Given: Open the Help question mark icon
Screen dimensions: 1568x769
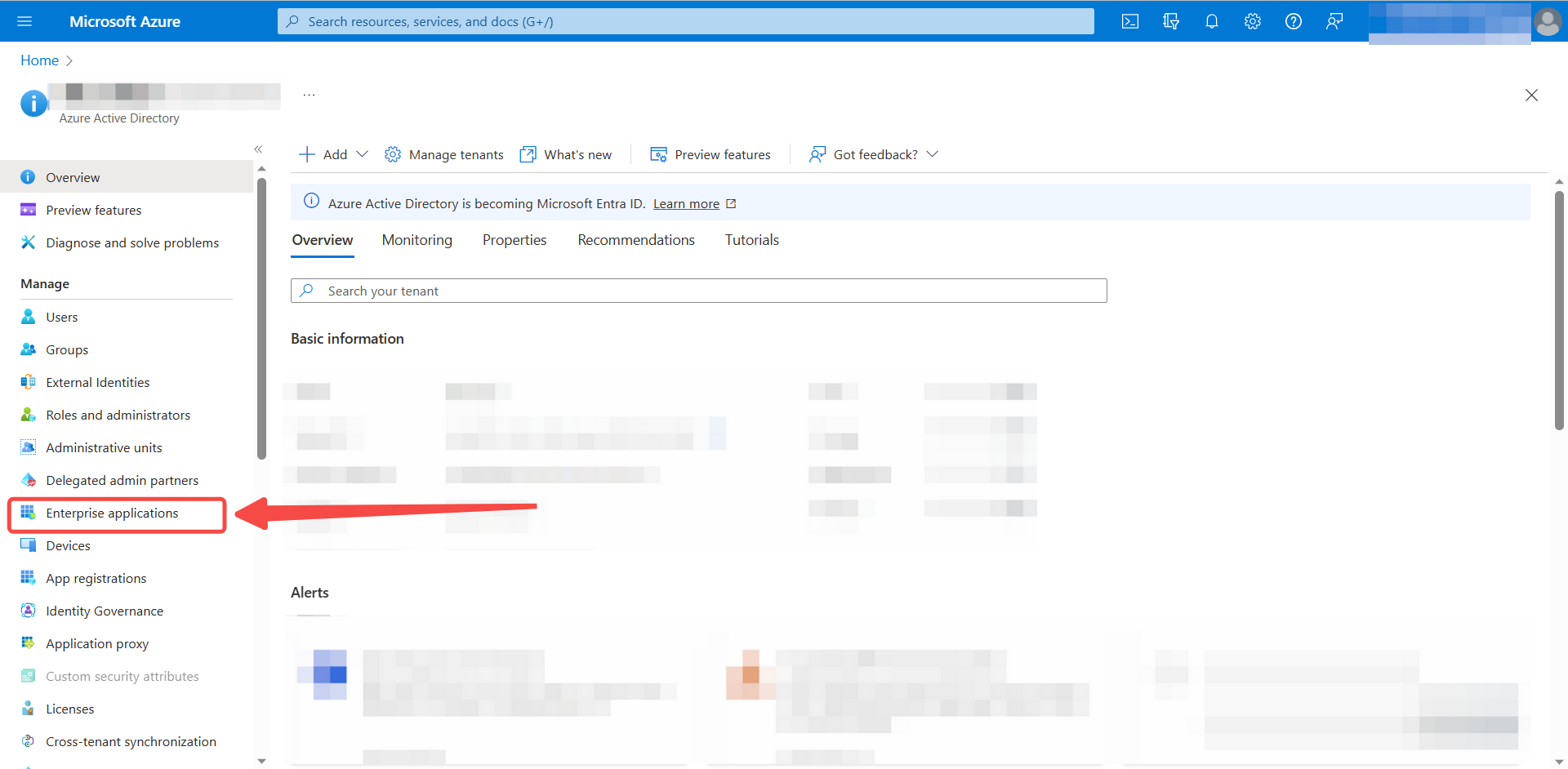Looking at the screenshot, I should point(1294,21).
